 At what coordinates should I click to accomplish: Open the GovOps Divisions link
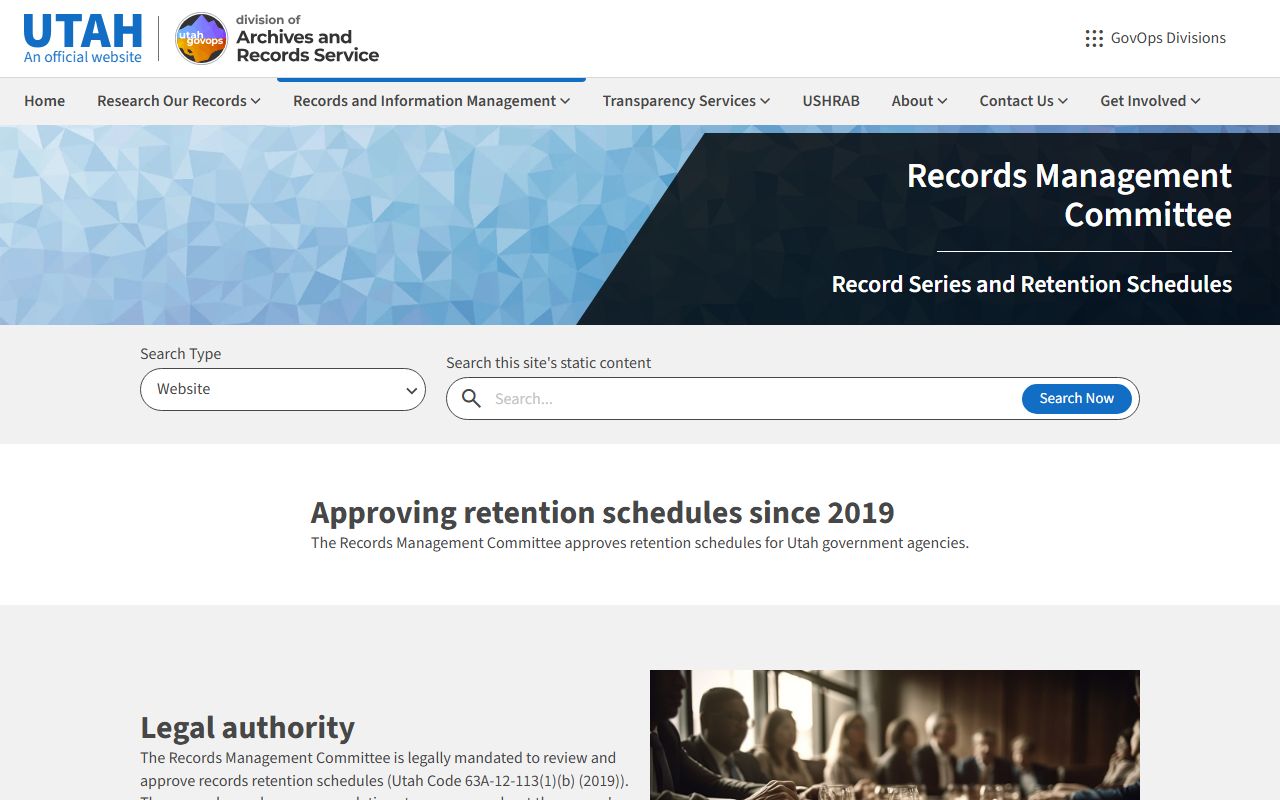tap(1168, 38)
